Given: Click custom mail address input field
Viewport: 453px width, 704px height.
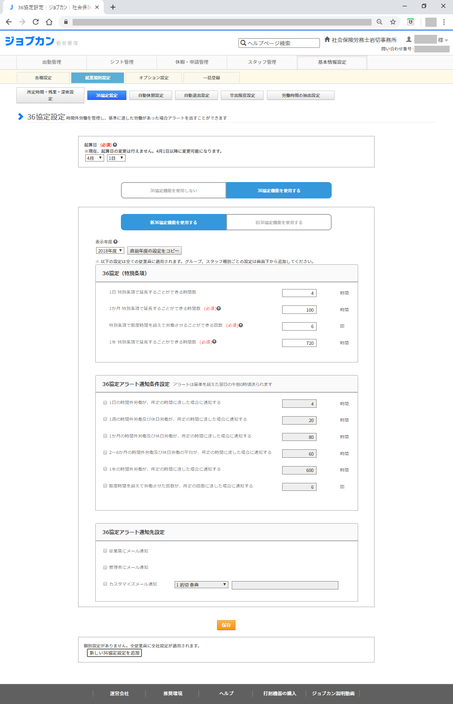Looking at the screenshot, I should click(285, 585).
